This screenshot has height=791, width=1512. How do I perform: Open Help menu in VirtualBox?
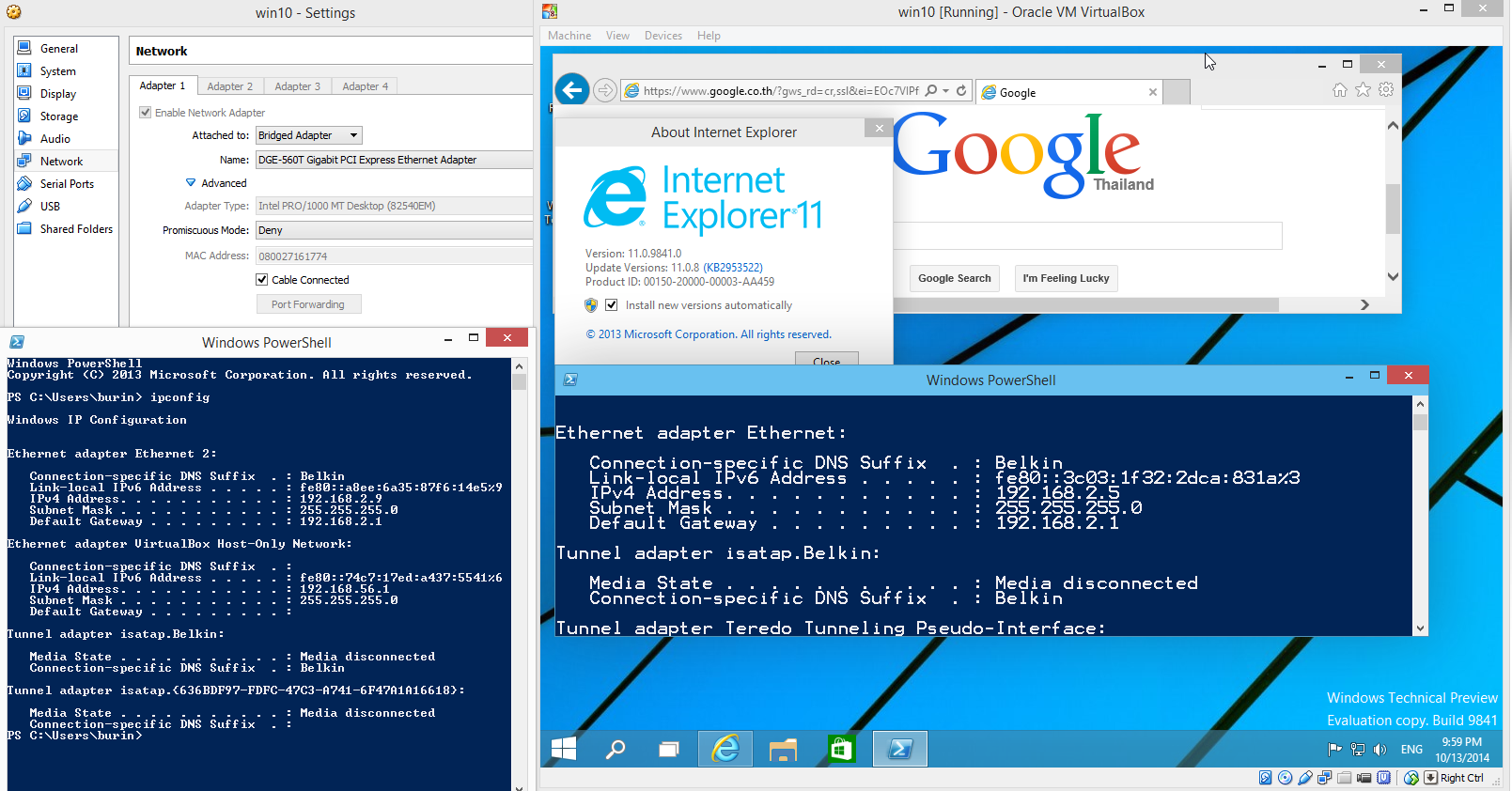click(x=709, y=36)
